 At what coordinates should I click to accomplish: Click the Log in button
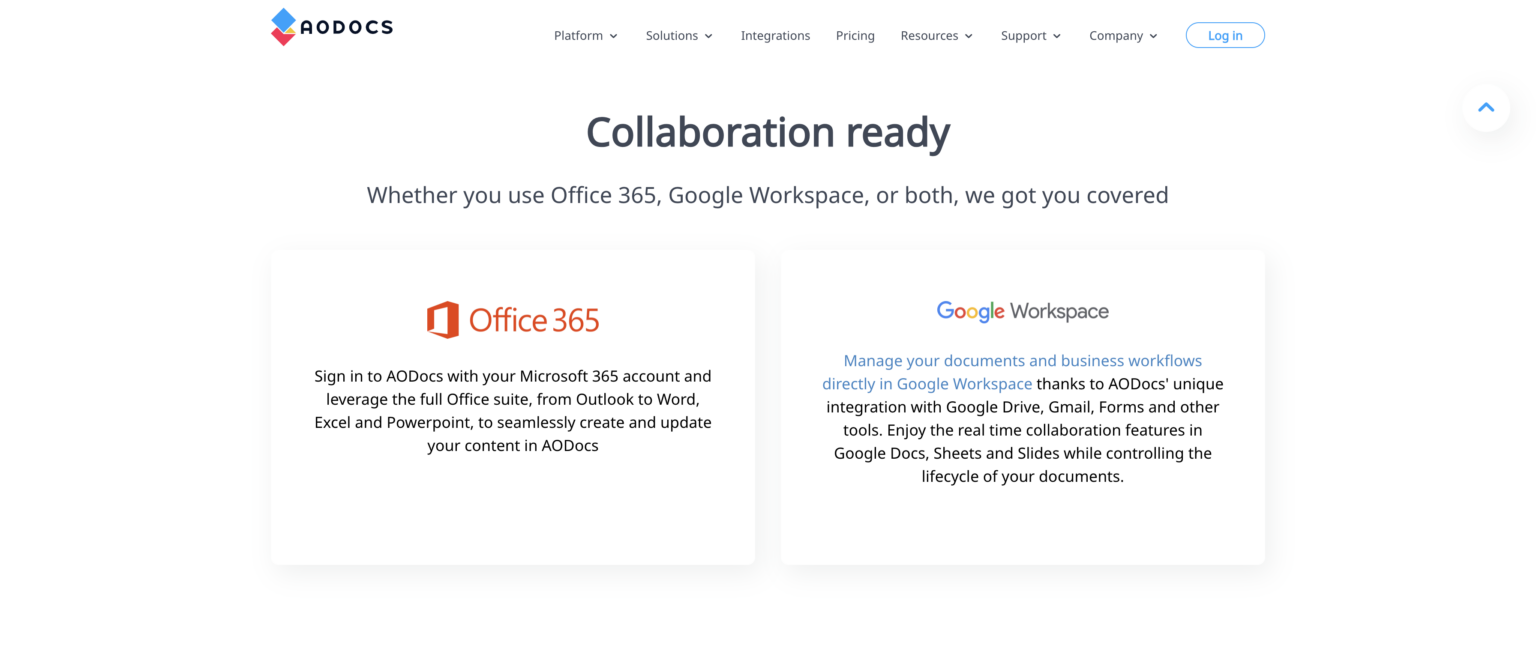pos(1225,35)
